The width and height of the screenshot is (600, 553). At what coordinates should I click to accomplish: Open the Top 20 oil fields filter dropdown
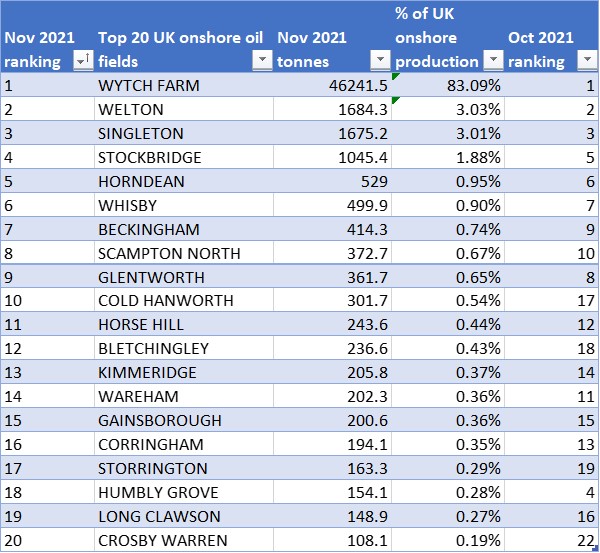coord(262,61)
